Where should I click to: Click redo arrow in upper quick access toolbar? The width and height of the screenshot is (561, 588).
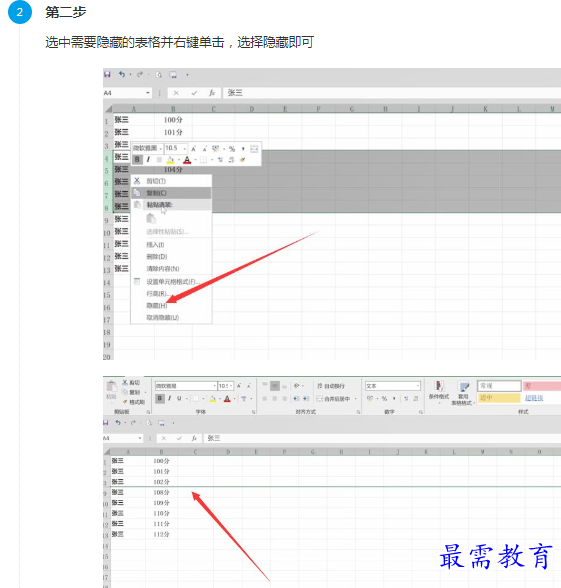(140, 74)
